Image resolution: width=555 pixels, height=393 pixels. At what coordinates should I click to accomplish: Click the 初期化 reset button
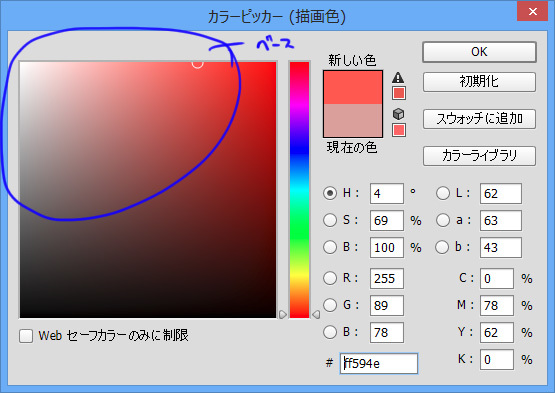pyautogui.click(x=479, y=82)
